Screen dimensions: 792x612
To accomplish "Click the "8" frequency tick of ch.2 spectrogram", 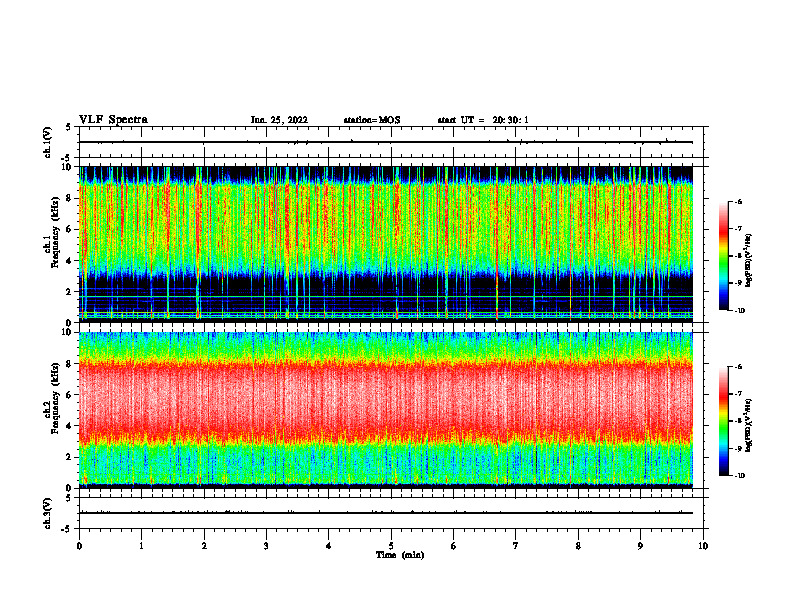I will click(70, 364).
